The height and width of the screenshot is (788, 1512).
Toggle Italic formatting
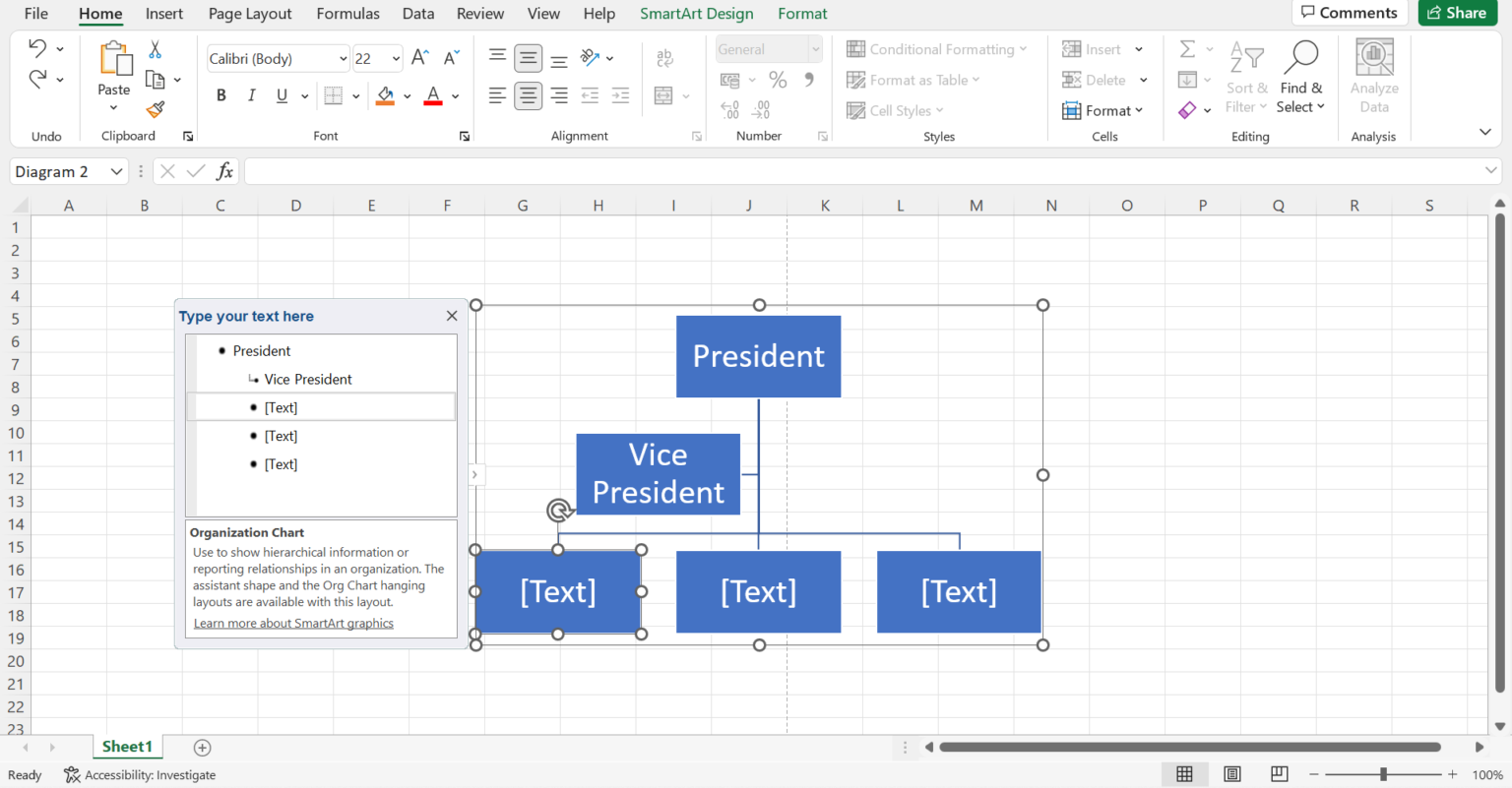251,94
